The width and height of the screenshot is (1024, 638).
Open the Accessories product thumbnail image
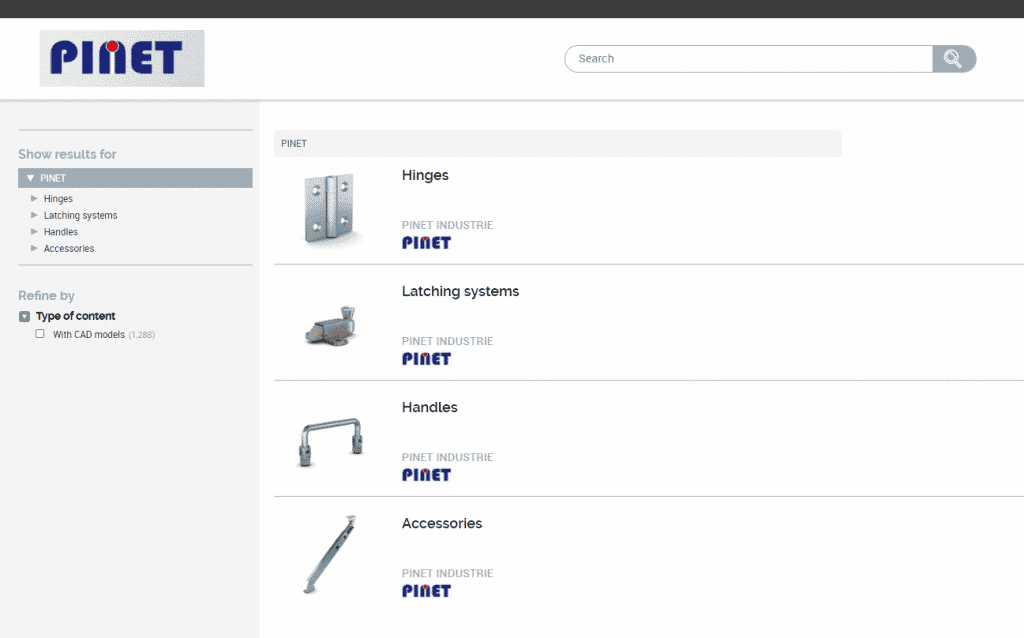[x=330, y=555]
